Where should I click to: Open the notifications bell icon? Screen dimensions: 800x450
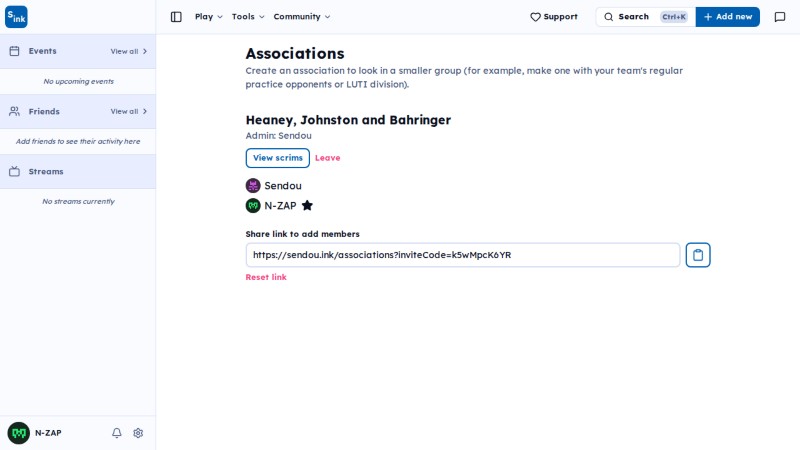click(117, 433)
